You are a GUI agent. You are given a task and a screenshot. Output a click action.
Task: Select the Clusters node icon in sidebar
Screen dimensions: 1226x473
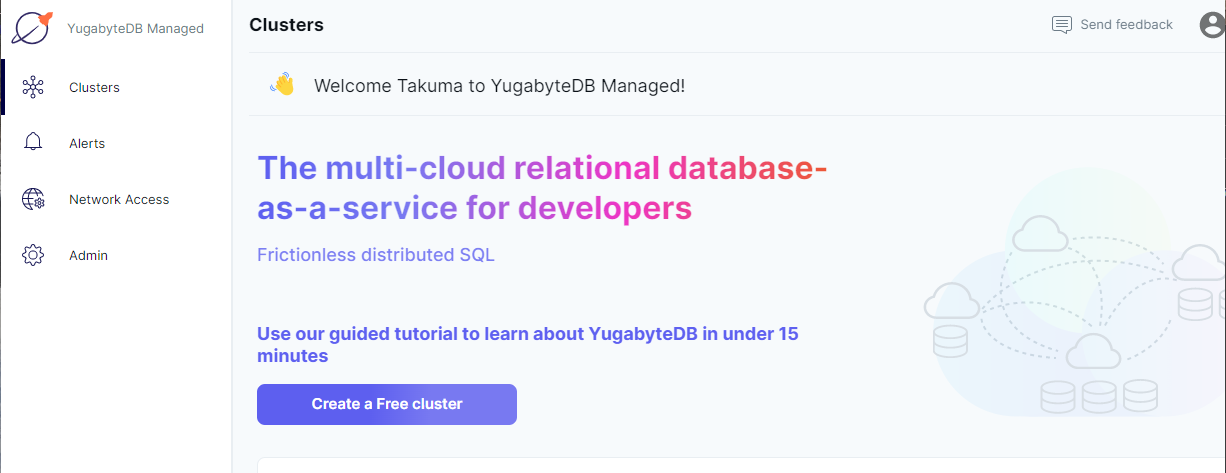(33, 87)
